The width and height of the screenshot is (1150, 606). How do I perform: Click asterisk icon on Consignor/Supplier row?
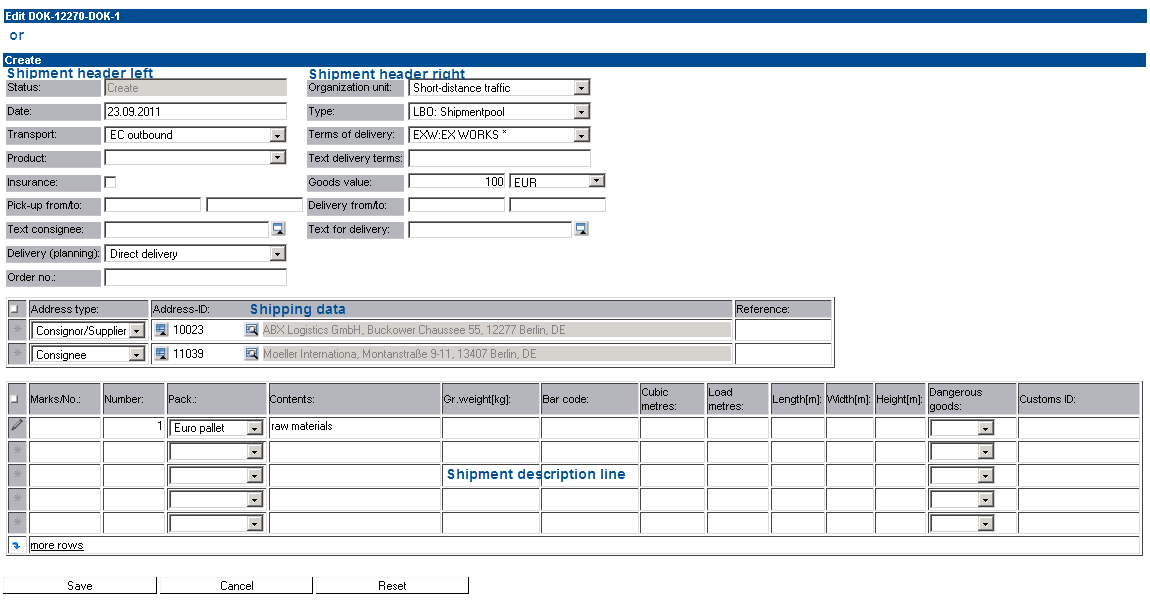18,329
